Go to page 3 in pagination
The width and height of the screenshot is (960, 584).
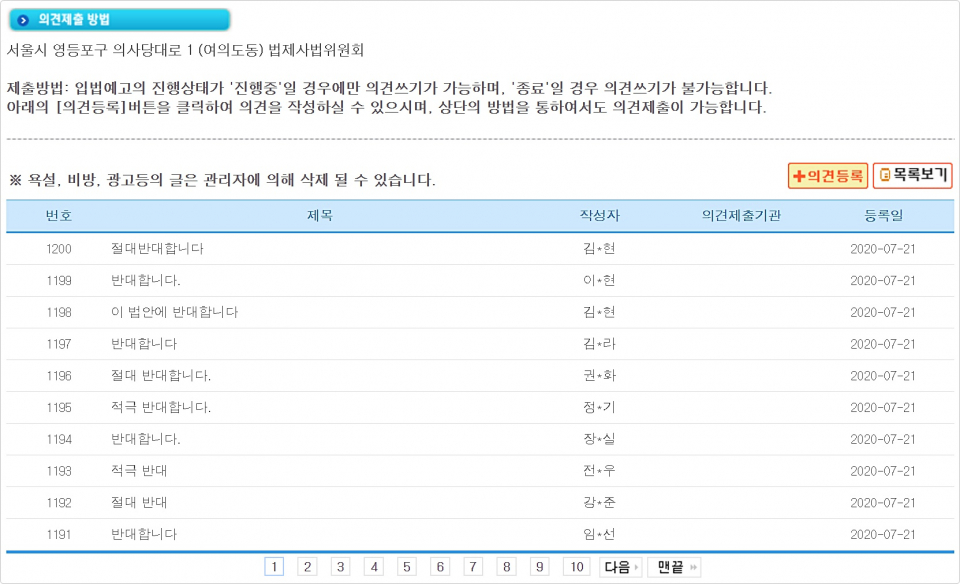point(341,567)
